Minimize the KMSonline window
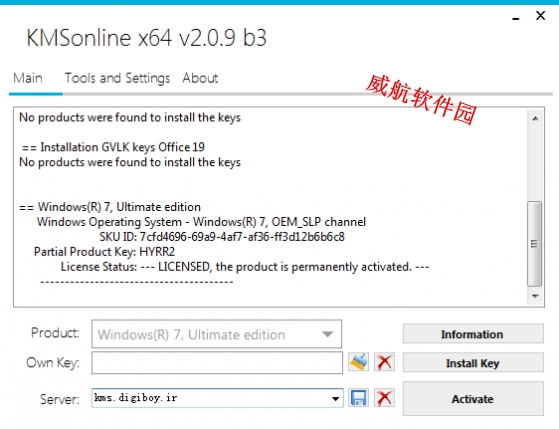This screenshot has height=429, width=559. click(516, 17)
